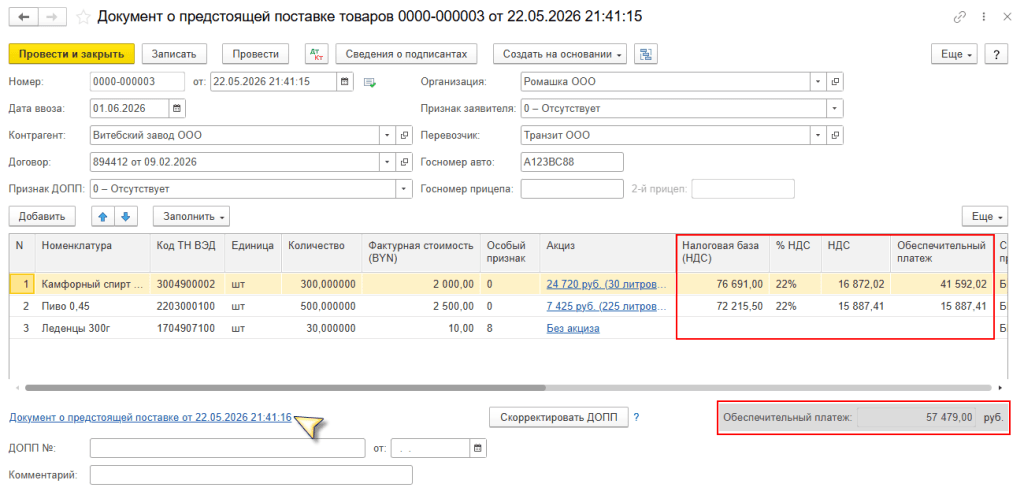
Task: Show Дт/Кт accounting entries icon
Action: pyautogui.click(x=317, y=54)
